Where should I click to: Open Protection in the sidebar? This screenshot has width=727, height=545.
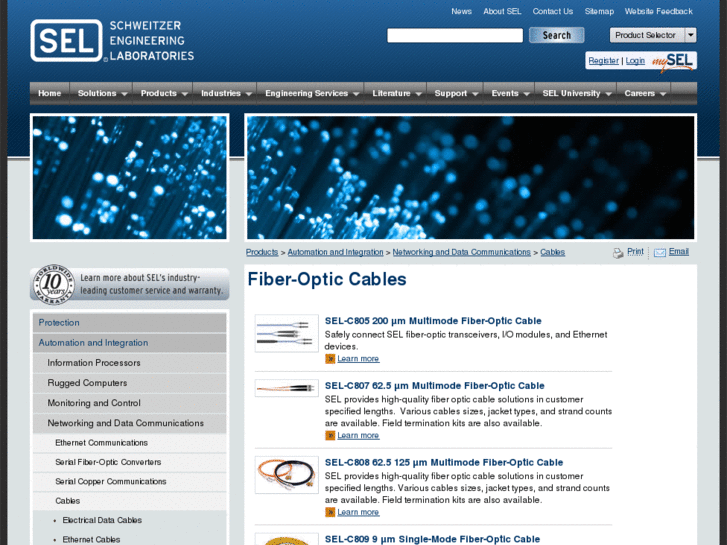click(x=129, y=322)
